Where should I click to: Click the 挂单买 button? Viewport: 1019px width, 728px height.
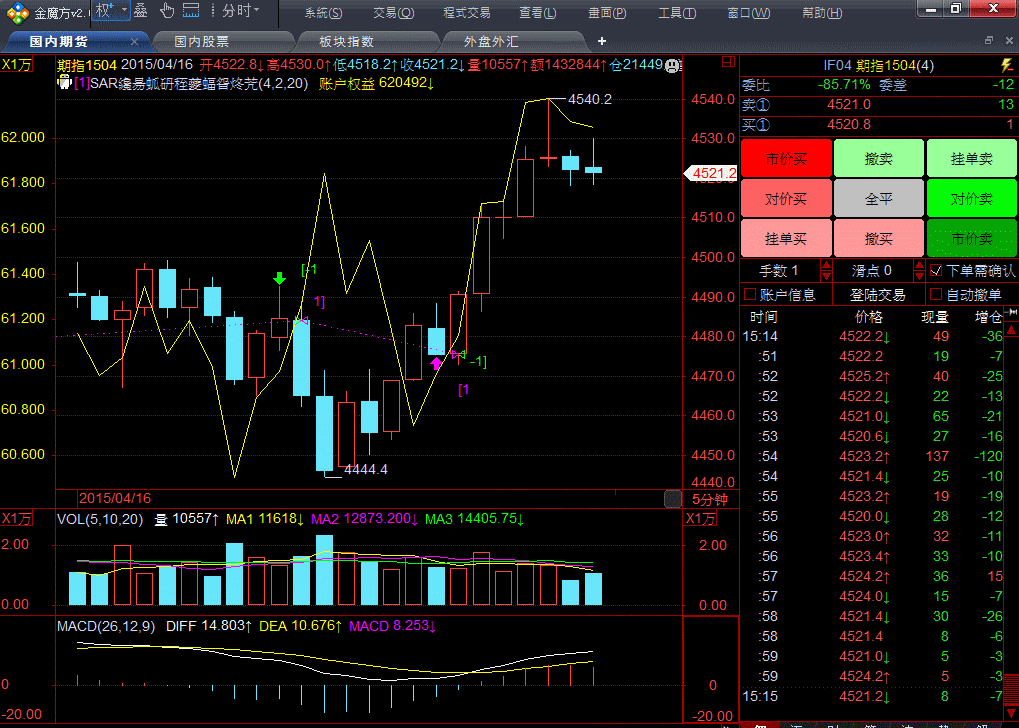coord(786,239)
